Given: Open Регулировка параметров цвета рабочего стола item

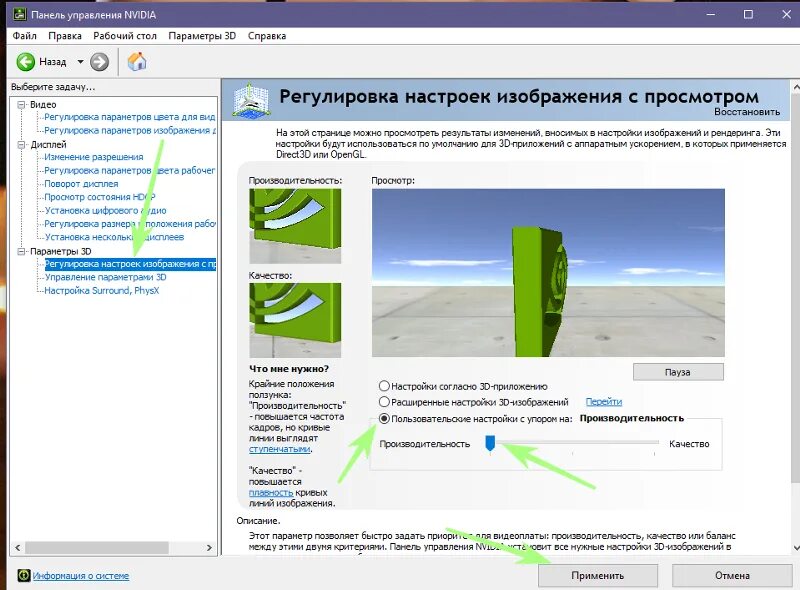Looking at the screenshot, I should (x=130, y=170).
